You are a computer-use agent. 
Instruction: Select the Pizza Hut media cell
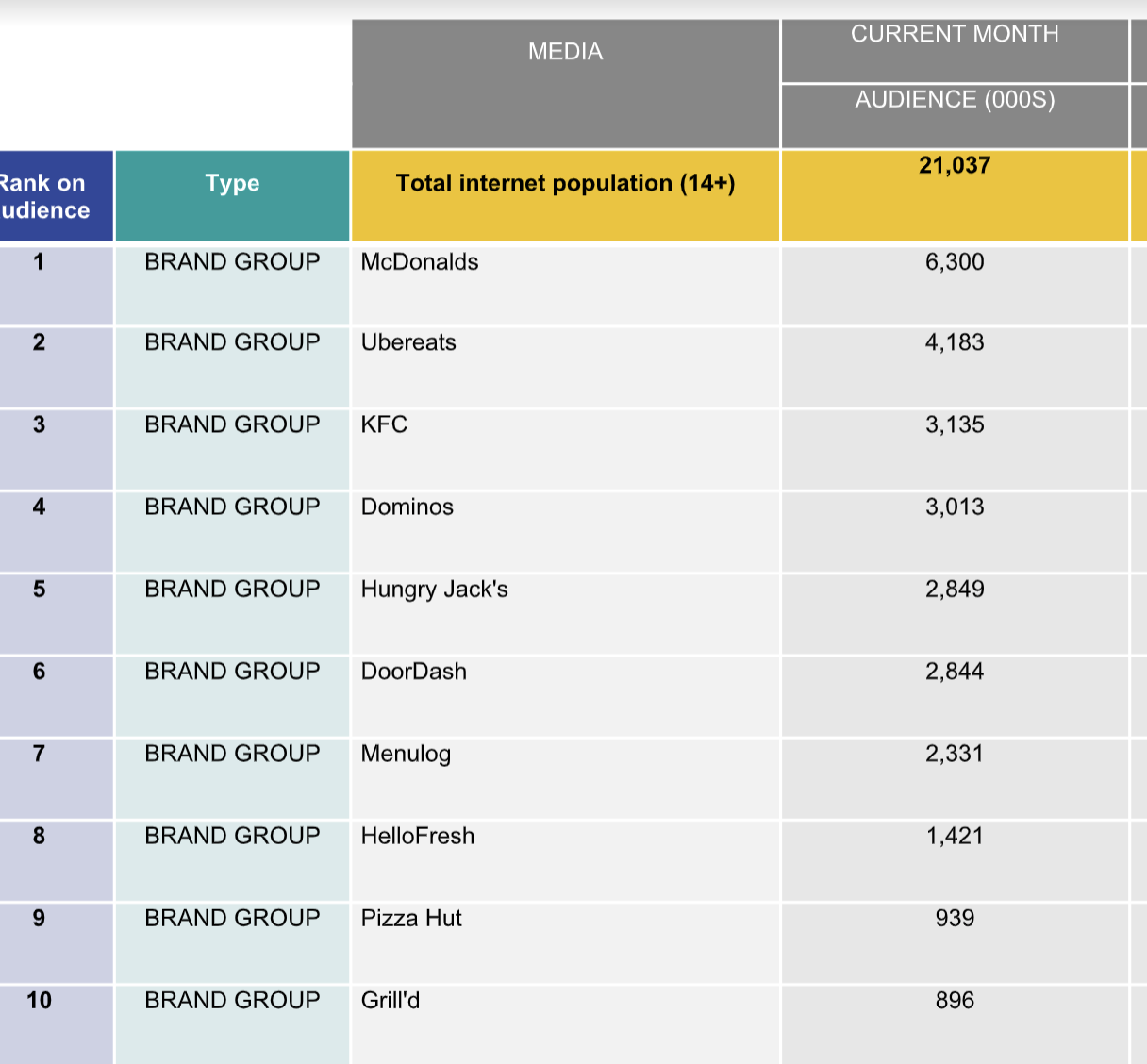point(566,942)
